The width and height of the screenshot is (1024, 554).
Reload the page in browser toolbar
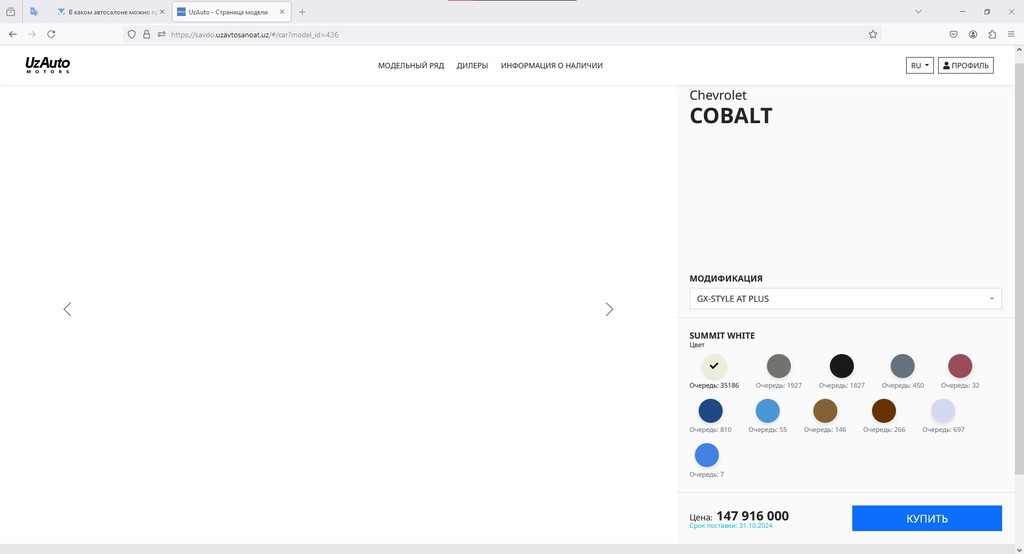click(50, 34)
